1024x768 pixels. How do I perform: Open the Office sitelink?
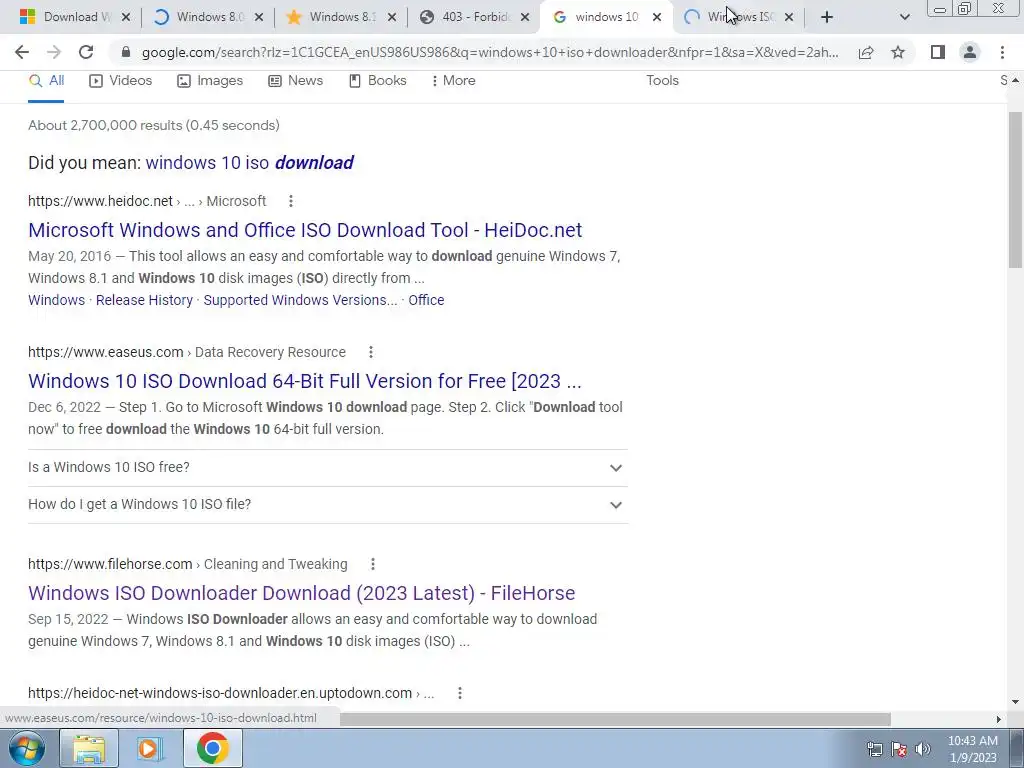(x=426, y=300)
